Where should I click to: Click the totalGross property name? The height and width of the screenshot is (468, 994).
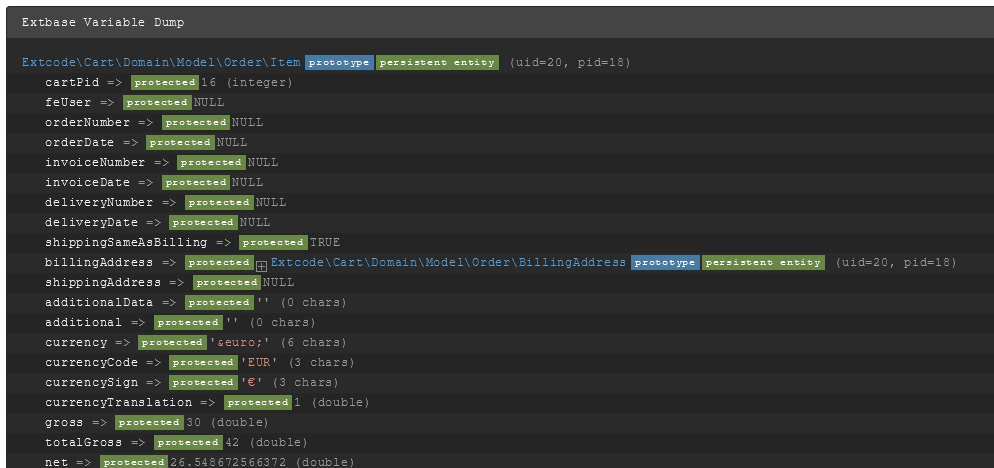pos(84,442)
